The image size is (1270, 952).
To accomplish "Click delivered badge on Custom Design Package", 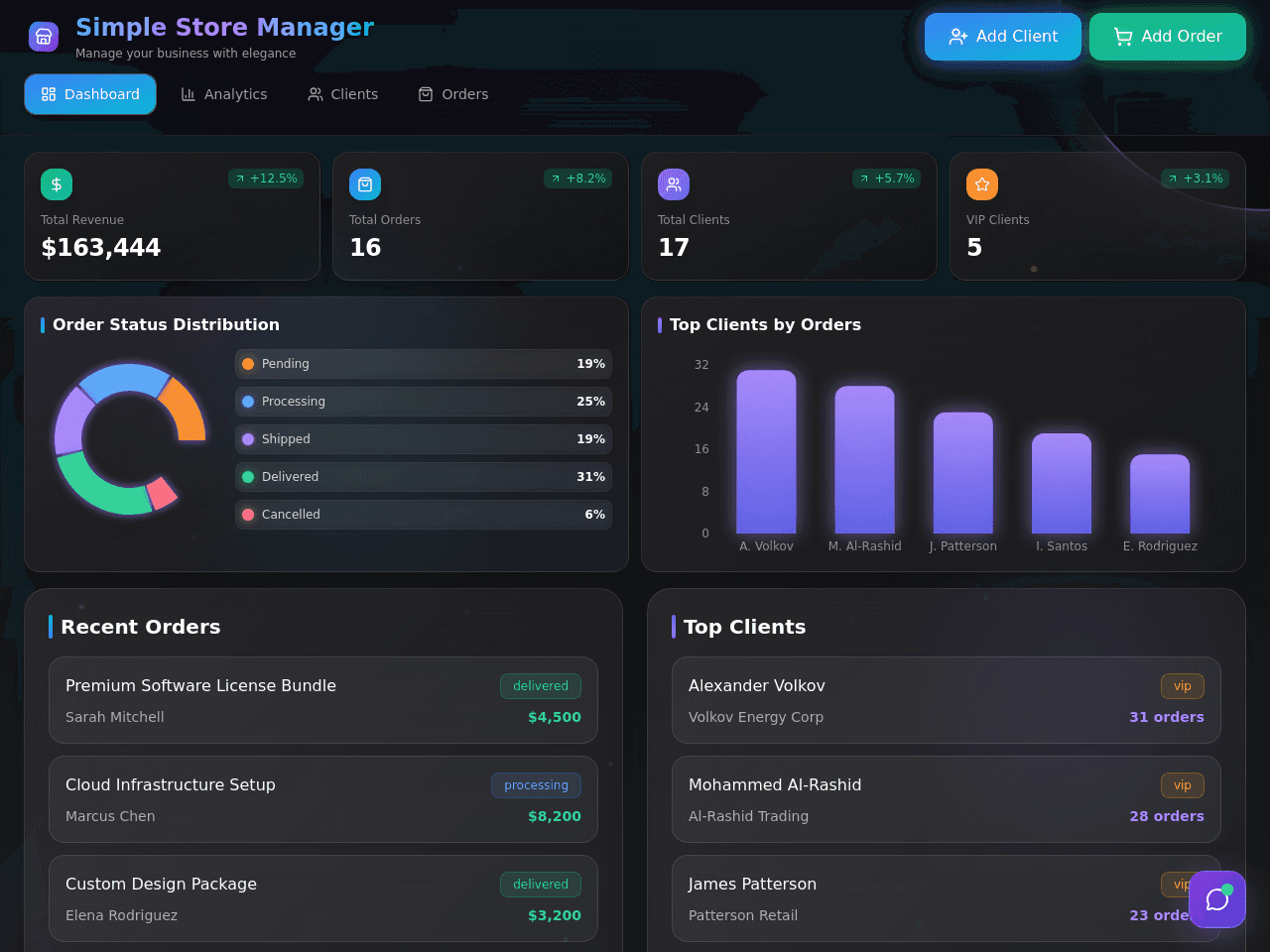I will pos(541,885).
